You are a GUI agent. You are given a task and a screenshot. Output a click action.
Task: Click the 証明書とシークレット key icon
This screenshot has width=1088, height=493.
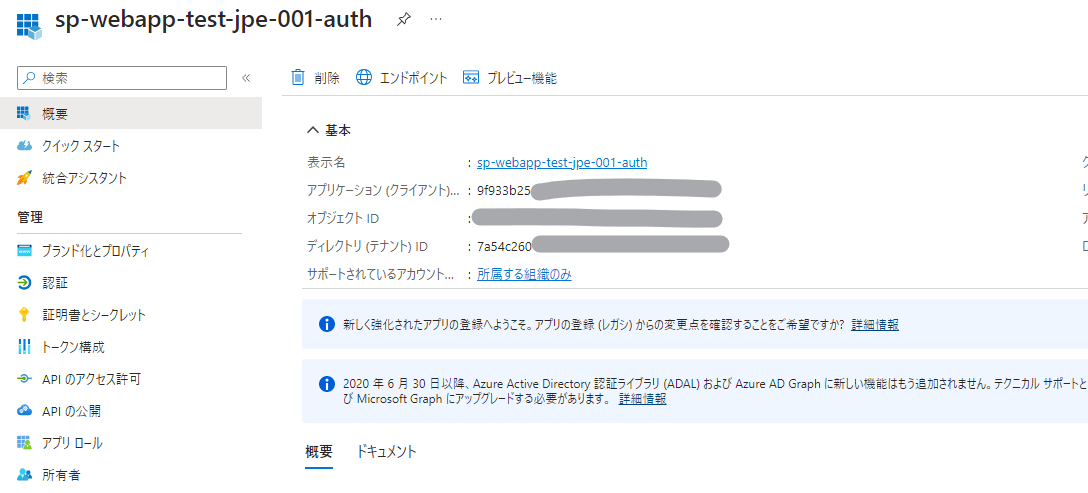tap(24, 315)
